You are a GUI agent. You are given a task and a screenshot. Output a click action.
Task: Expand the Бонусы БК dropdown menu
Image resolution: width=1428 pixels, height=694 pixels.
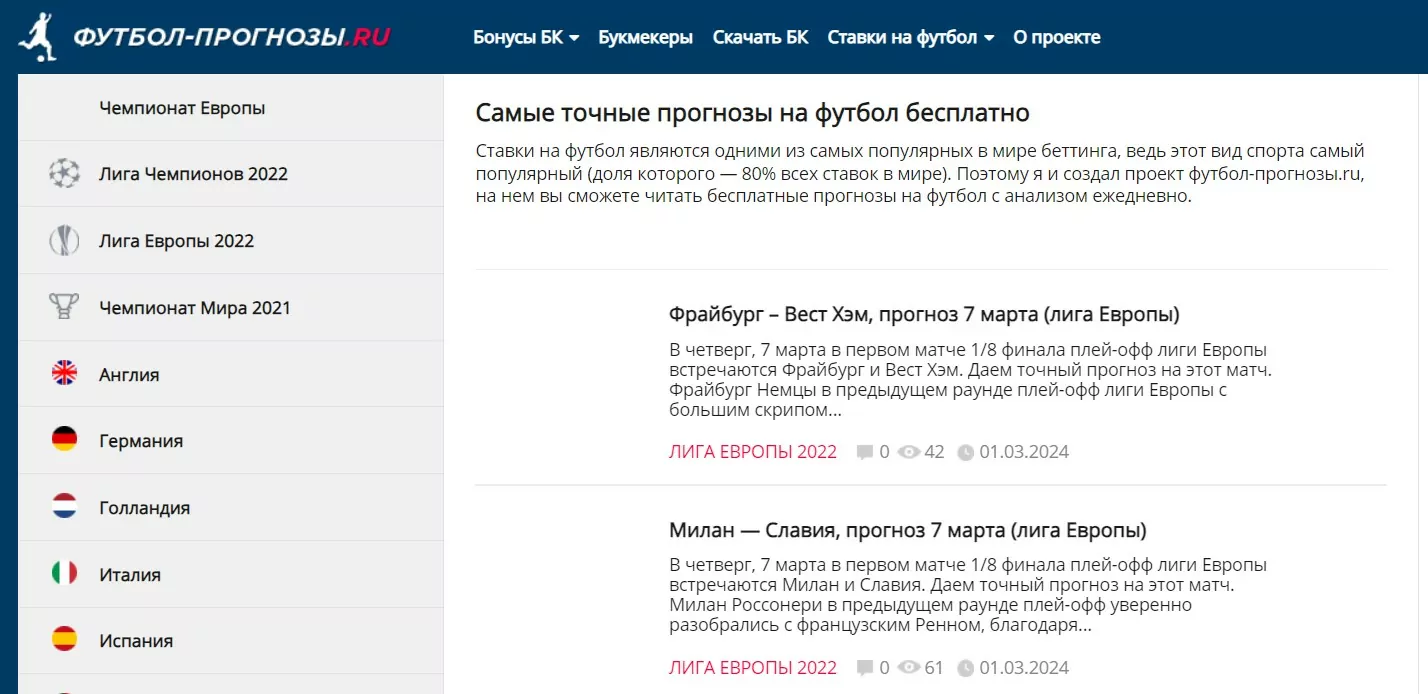pyautogui.click(x=526, y=38)
